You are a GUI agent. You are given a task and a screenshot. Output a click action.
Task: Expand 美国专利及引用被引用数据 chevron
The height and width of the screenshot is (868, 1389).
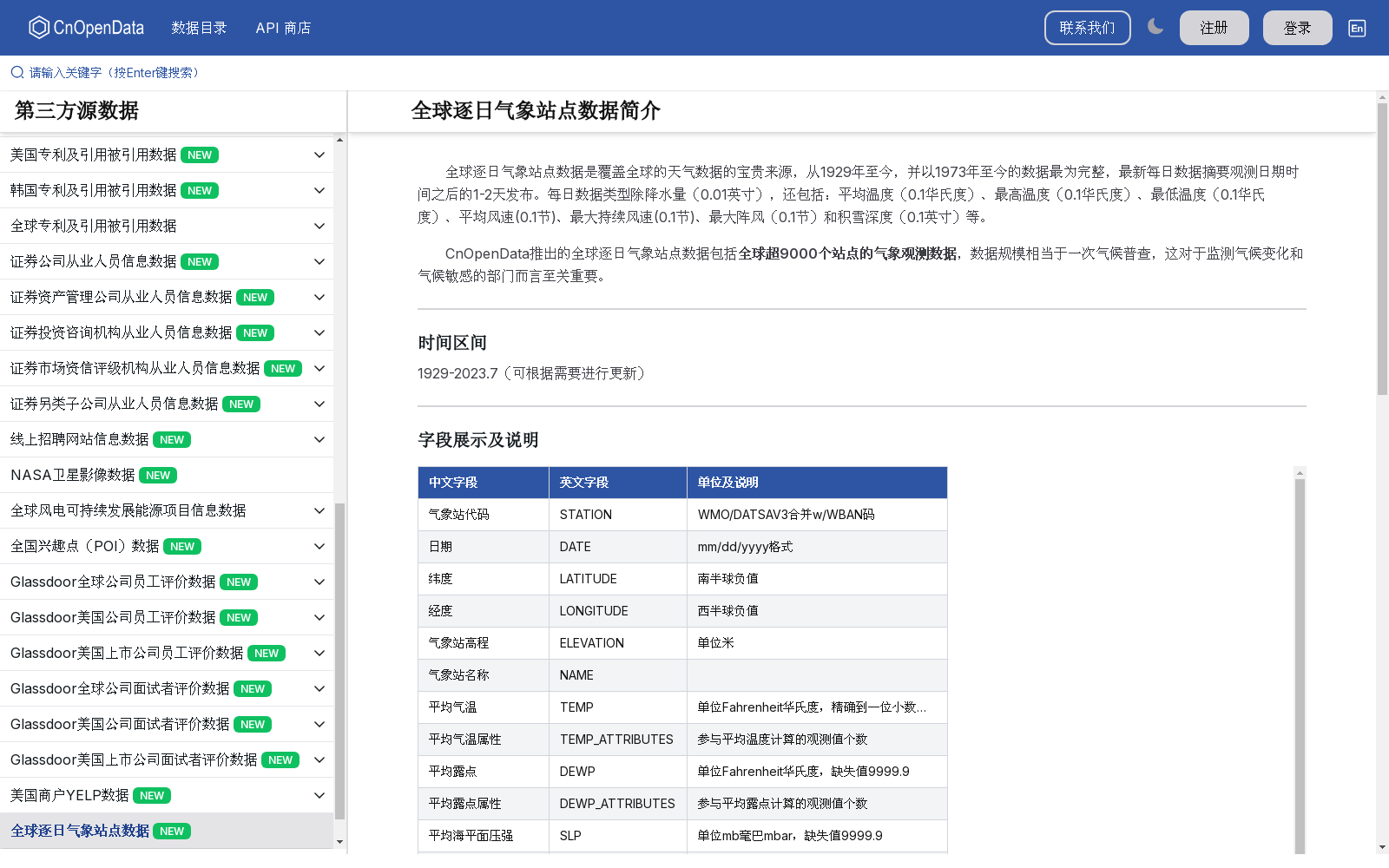coord(319,155)
